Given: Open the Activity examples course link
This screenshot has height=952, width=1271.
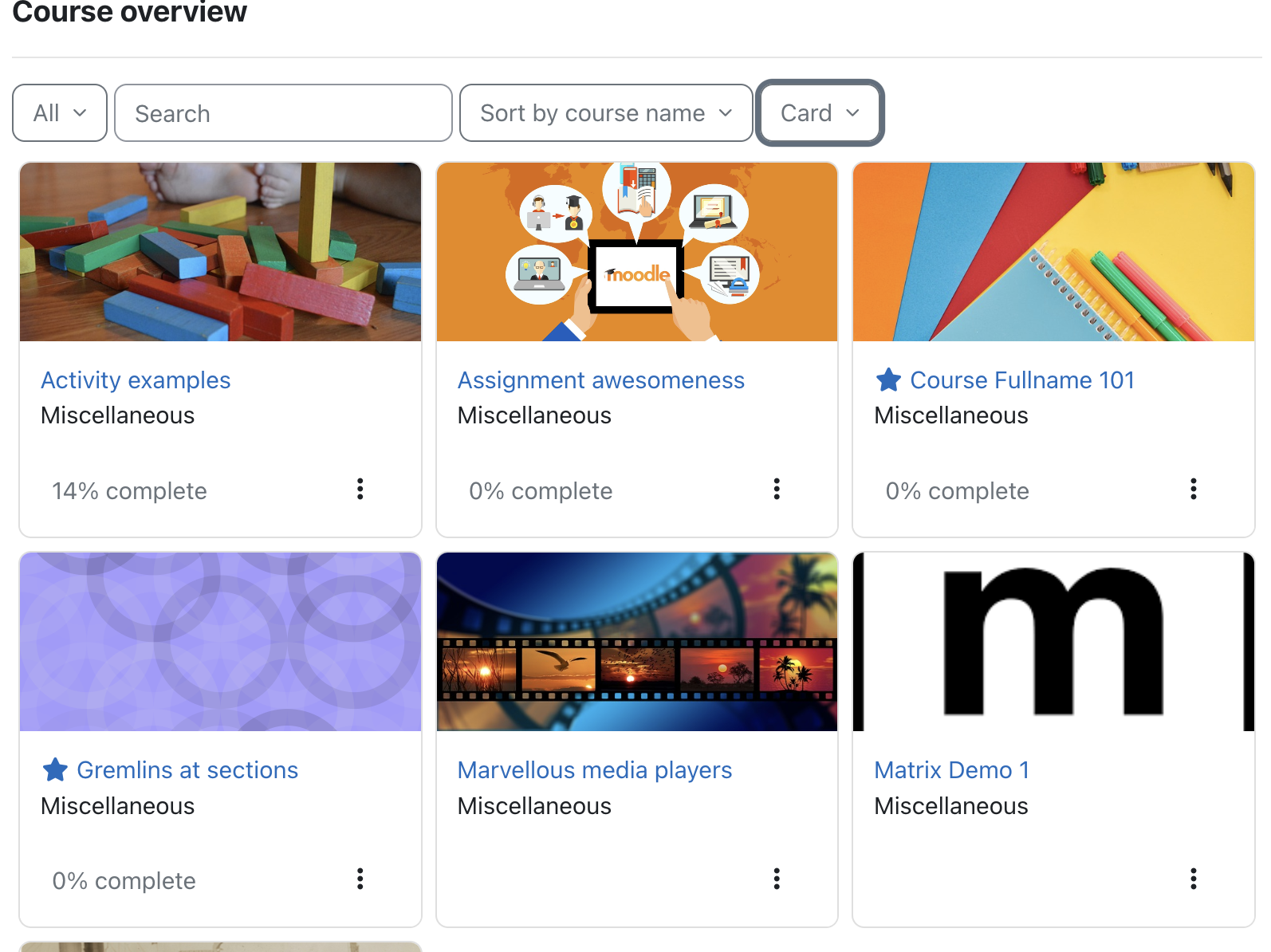Looking at the screenshot, I should [136, 380].
